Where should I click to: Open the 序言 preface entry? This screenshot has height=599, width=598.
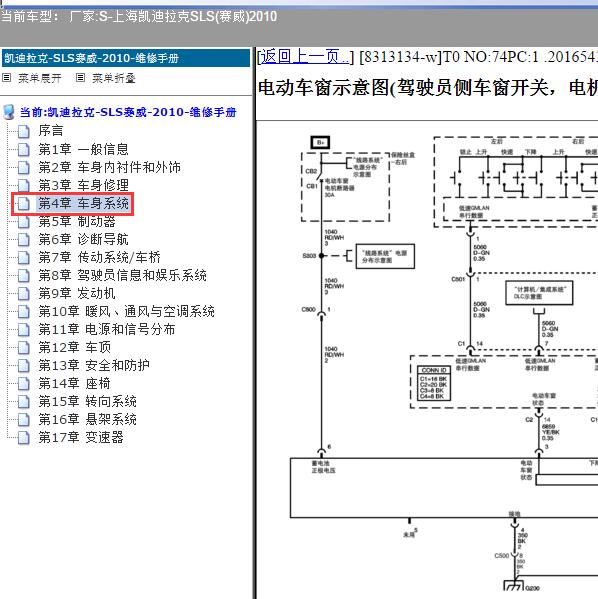[50, 131]
